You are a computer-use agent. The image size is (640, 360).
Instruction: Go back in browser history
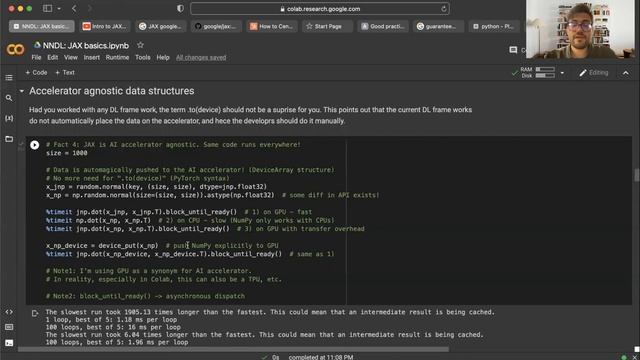pyautogui.click(x=74, y=8)
